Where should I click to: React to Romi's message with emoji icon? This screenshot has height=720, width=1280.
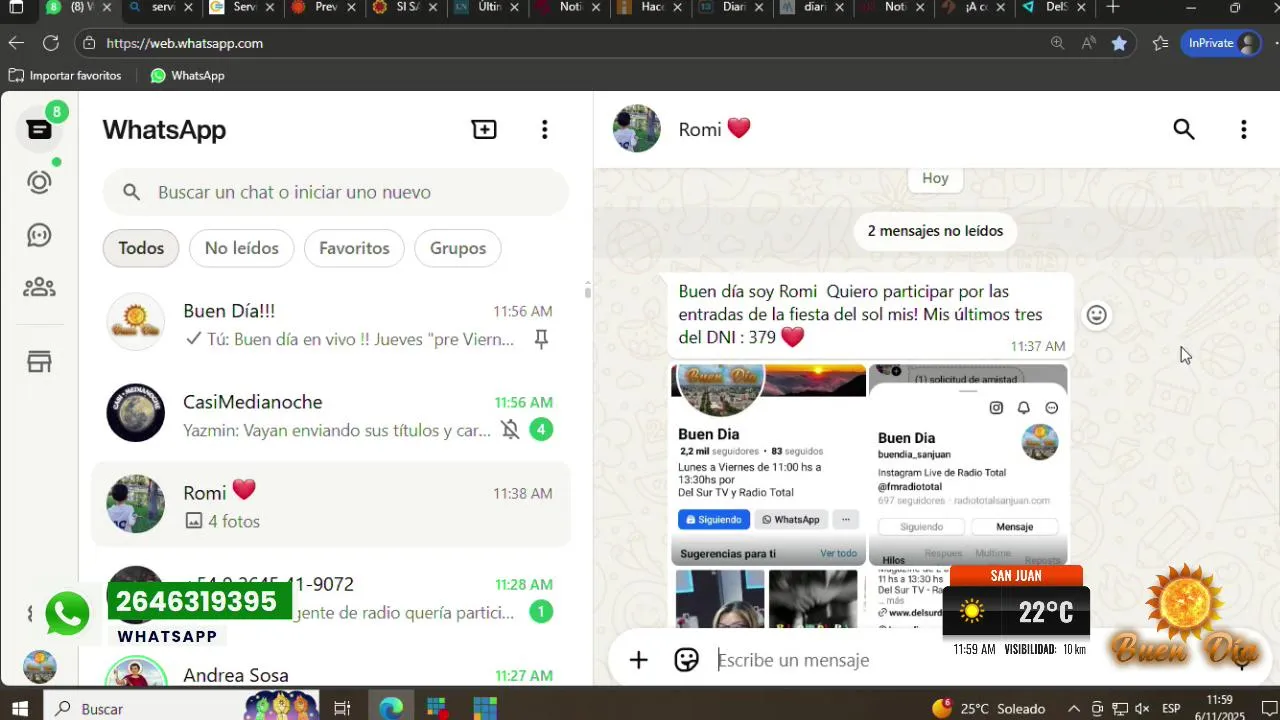(1097, 315)
